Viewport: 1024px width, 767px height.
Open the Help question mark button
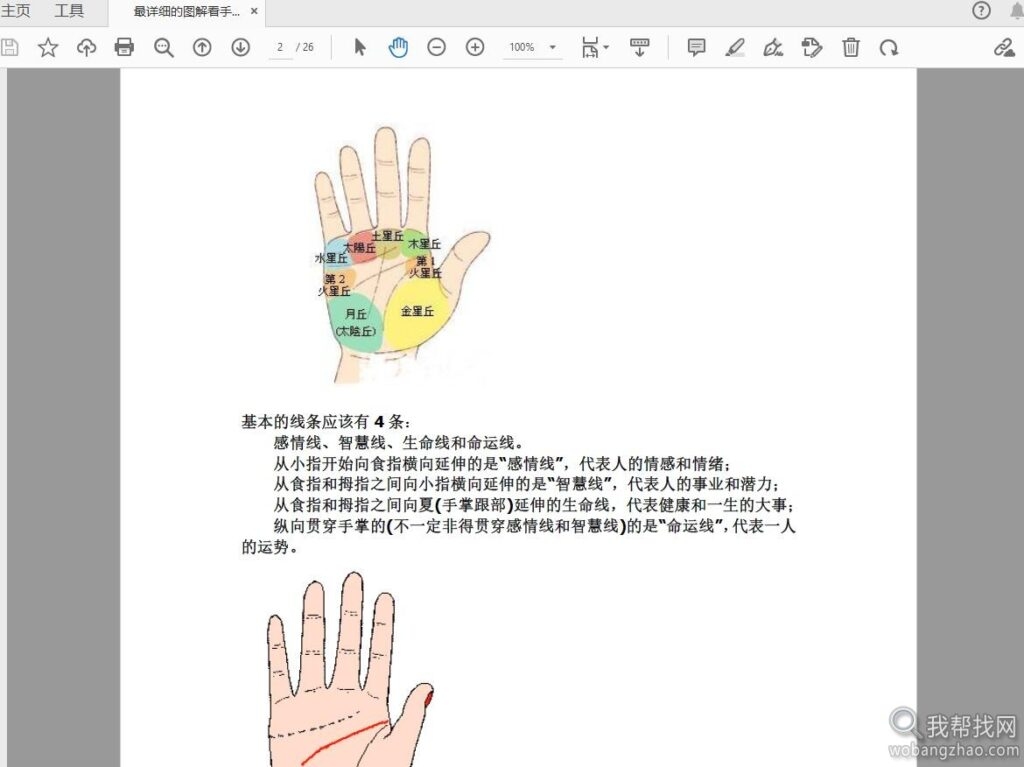[x=981, y=11]
